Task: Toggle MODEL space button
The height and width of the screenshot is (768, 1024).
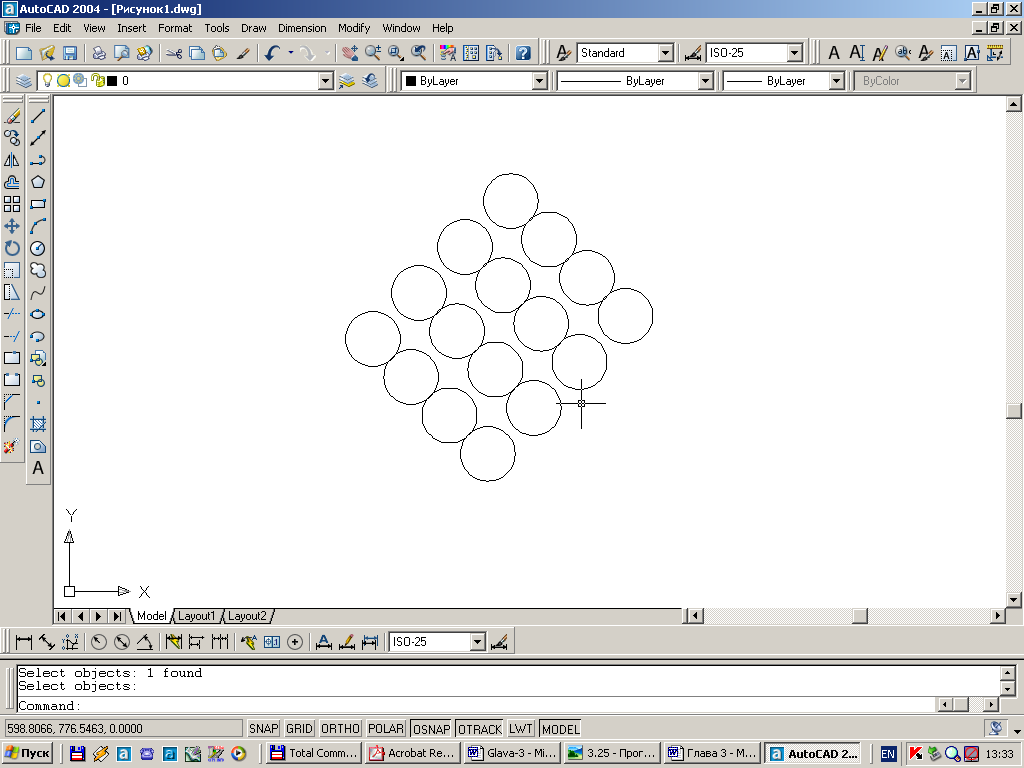Action: click(560, 729)
